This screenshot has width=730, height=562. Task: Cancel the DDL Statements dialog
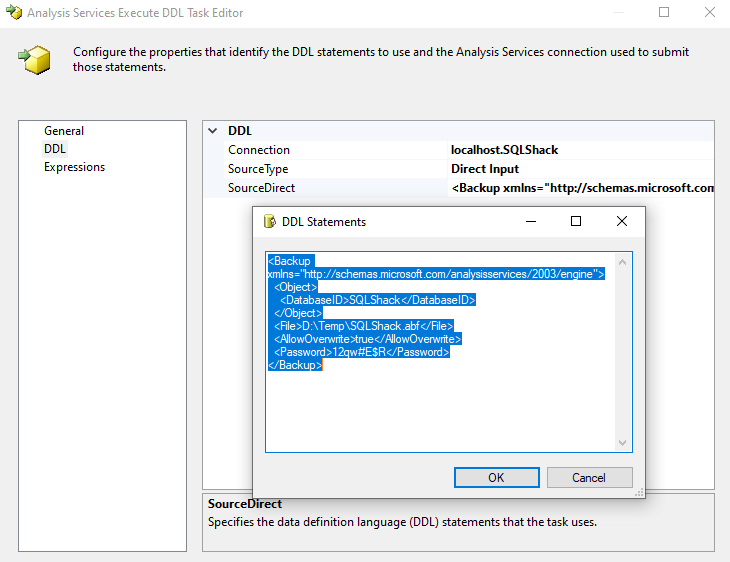tap(589, 477)
